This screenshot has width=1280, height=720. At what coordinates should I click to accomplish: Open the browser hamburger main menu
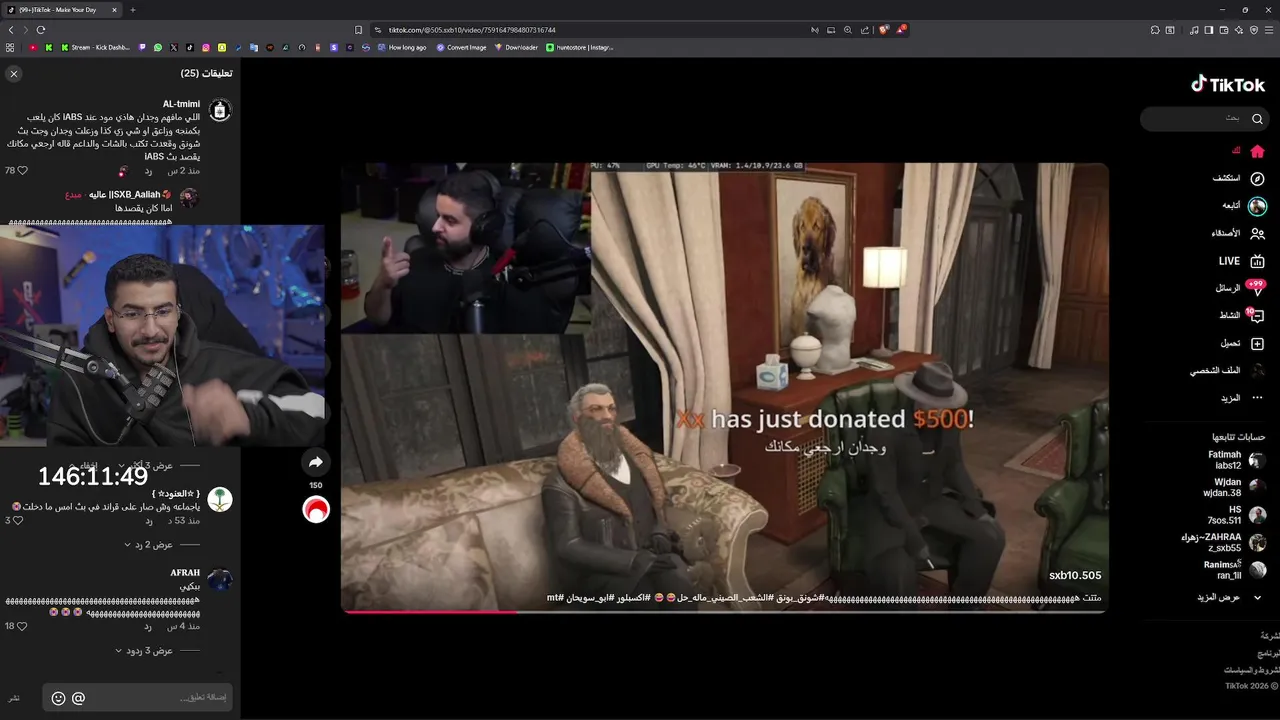[1269, 30]
